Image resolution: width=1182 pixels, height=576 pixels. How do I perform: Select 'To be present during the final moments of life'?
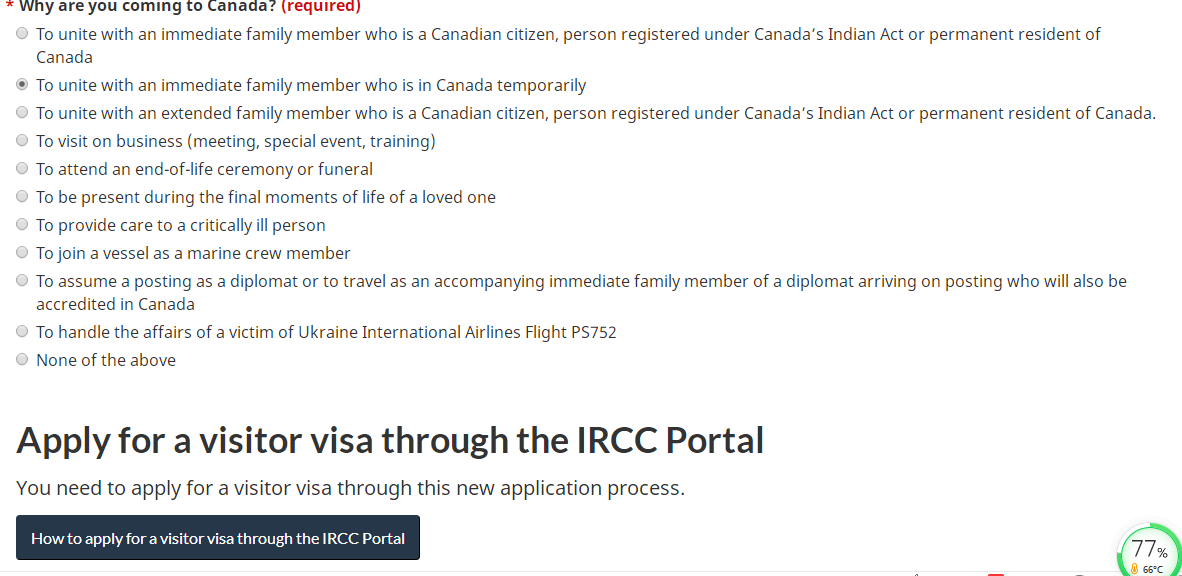21,196
